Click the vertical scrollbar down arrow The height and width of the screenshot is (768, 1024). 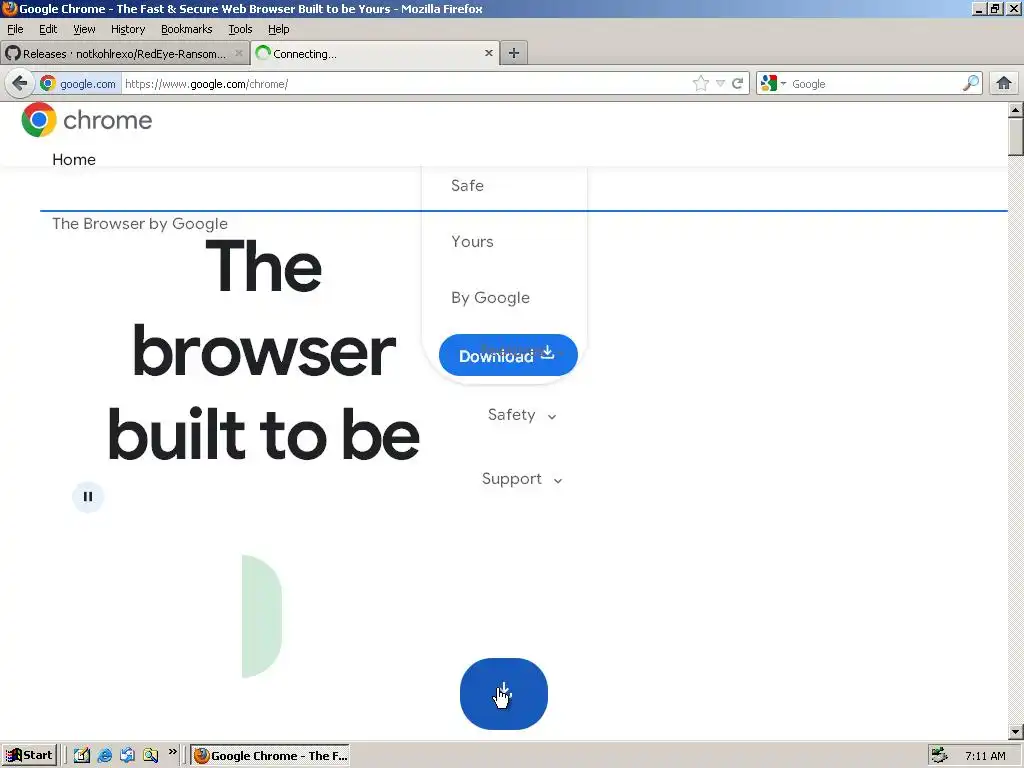[x=1015, y=732]
